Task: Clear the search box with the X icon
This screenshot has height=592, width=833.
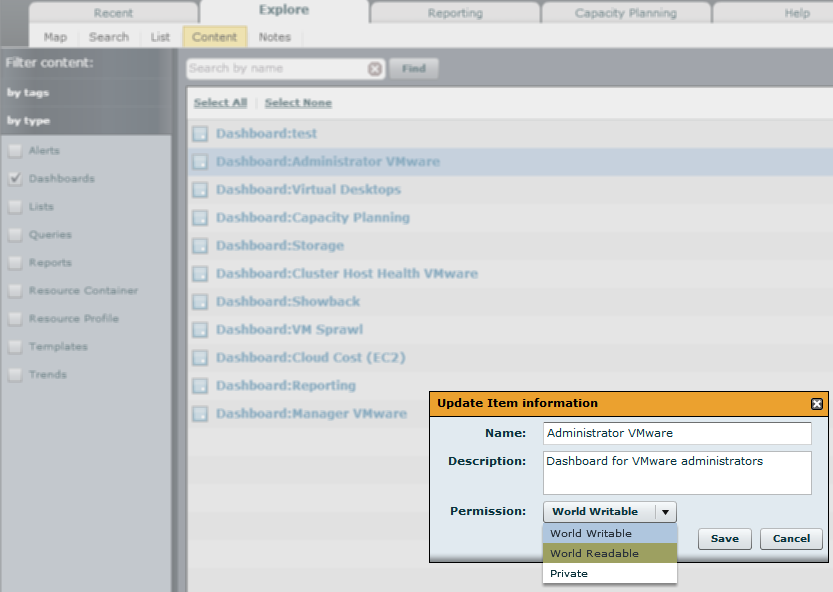Action: [375, 68]
